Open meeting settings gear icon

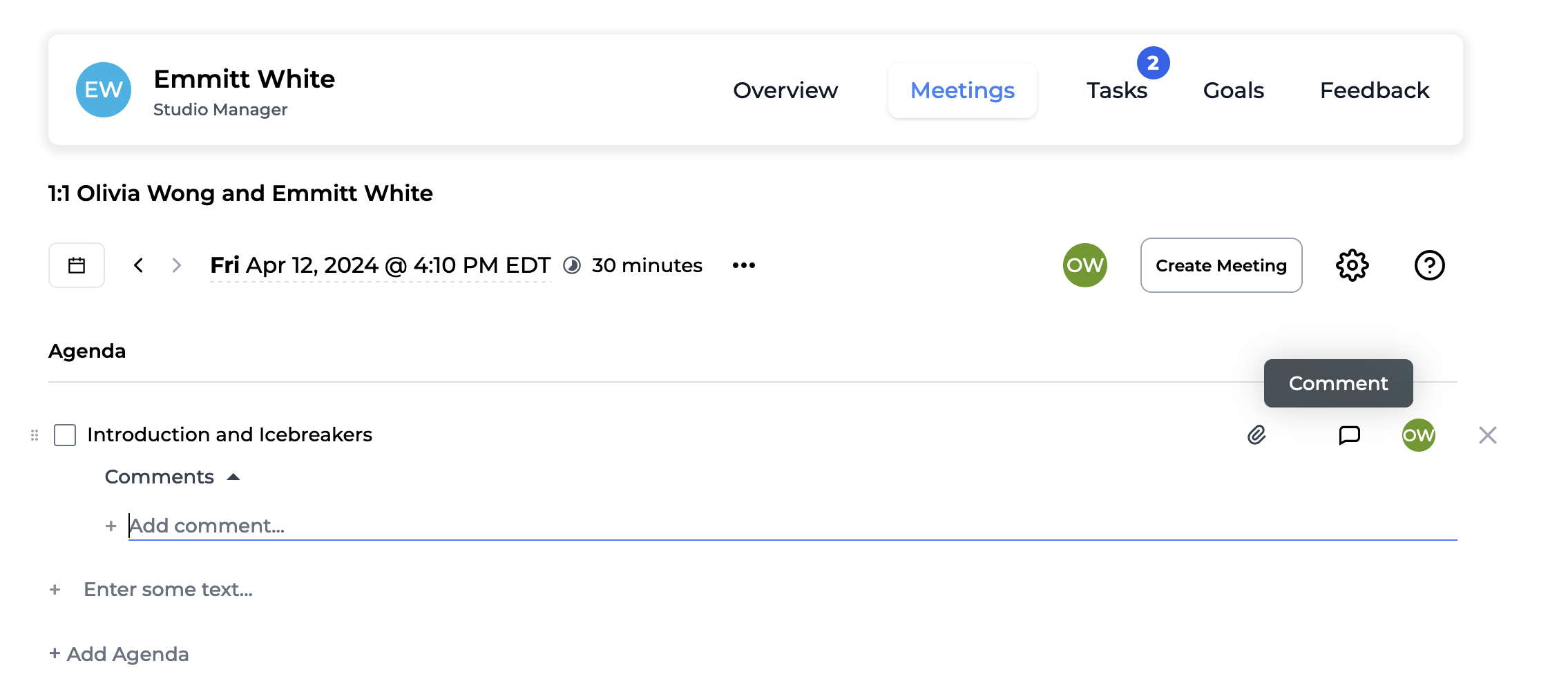tap(1352, 265)
